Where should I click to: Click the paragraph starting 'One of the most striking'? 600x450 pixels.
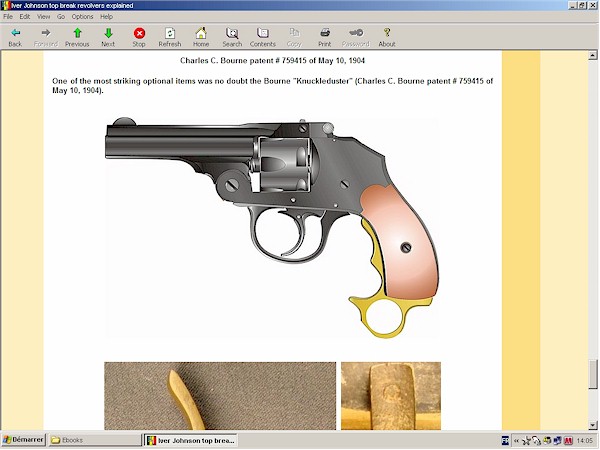click(272, 86)
